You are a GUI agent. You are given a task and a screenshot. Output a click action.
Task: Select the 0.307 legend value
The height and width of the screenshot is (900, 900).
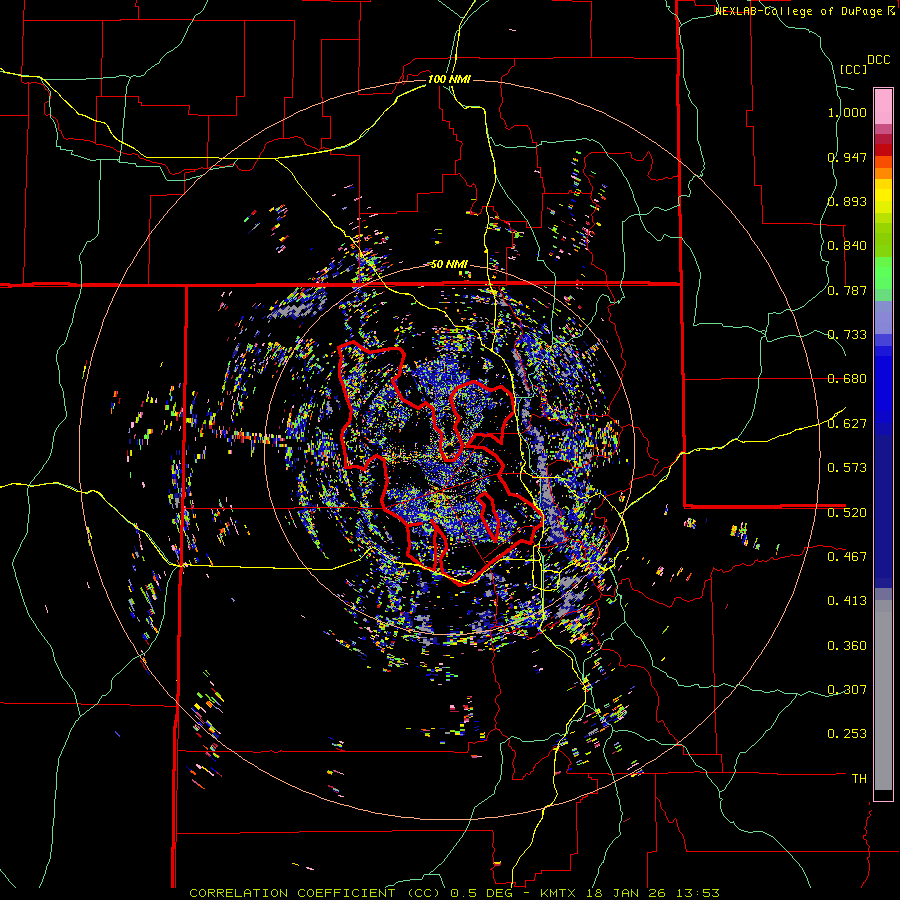point(847,690)
